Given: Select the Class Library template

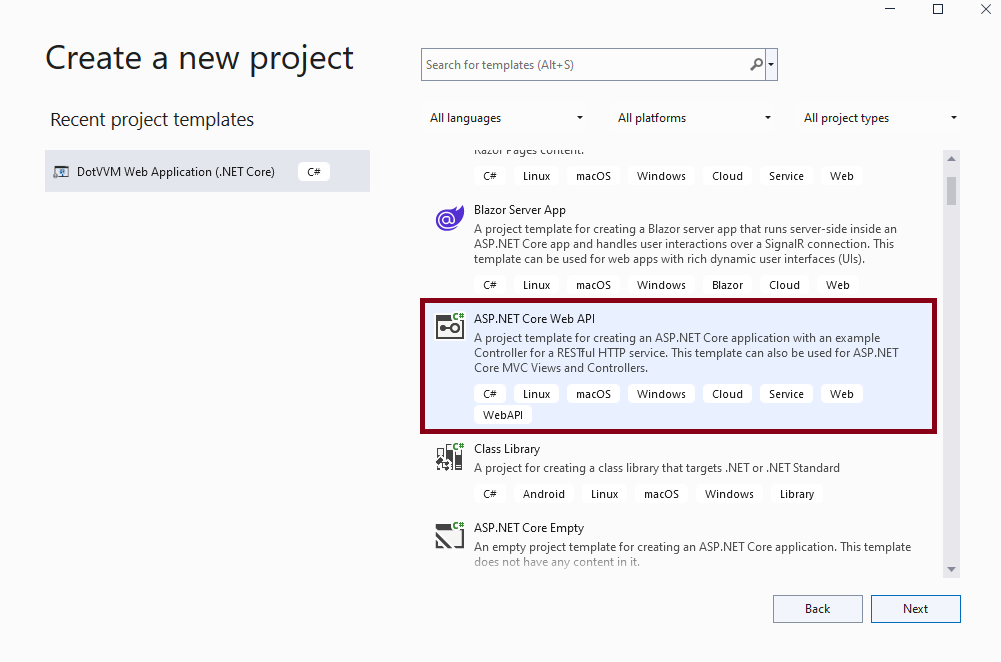Looking at the screenshot, I should tap(679, 472).
